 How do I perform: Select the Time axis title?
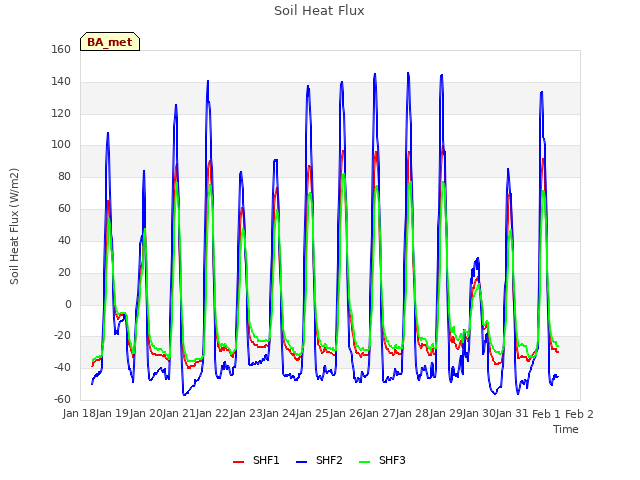(x=566, y=429)
